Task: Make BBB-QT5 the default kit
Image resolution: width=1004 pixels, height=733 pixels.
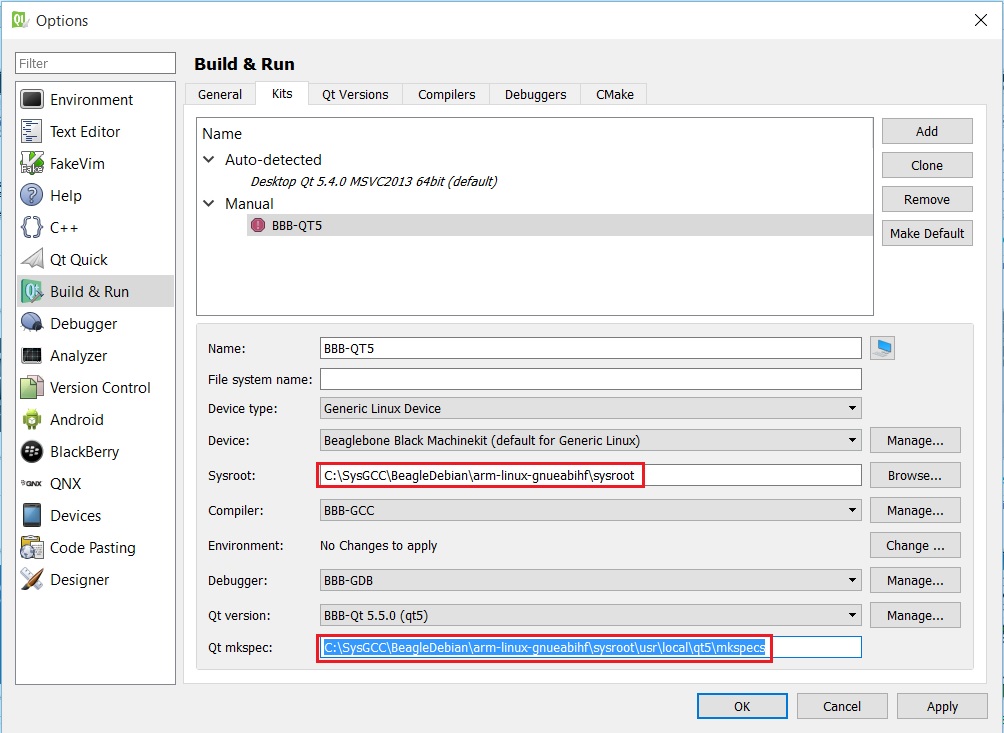Action: pyautogui.click(x=926, y=233)
